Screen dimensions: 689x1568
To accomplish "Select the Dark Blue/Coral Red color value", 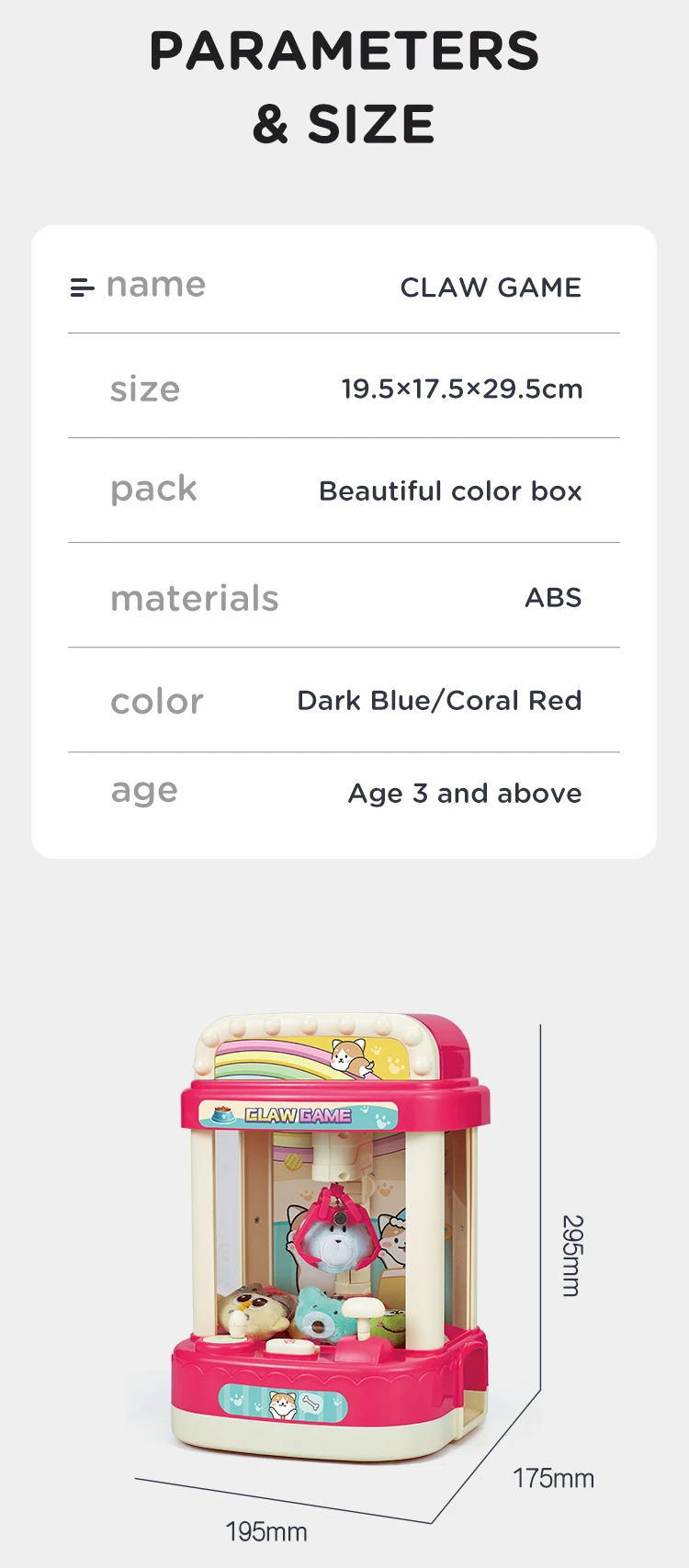I will [439, 701].
